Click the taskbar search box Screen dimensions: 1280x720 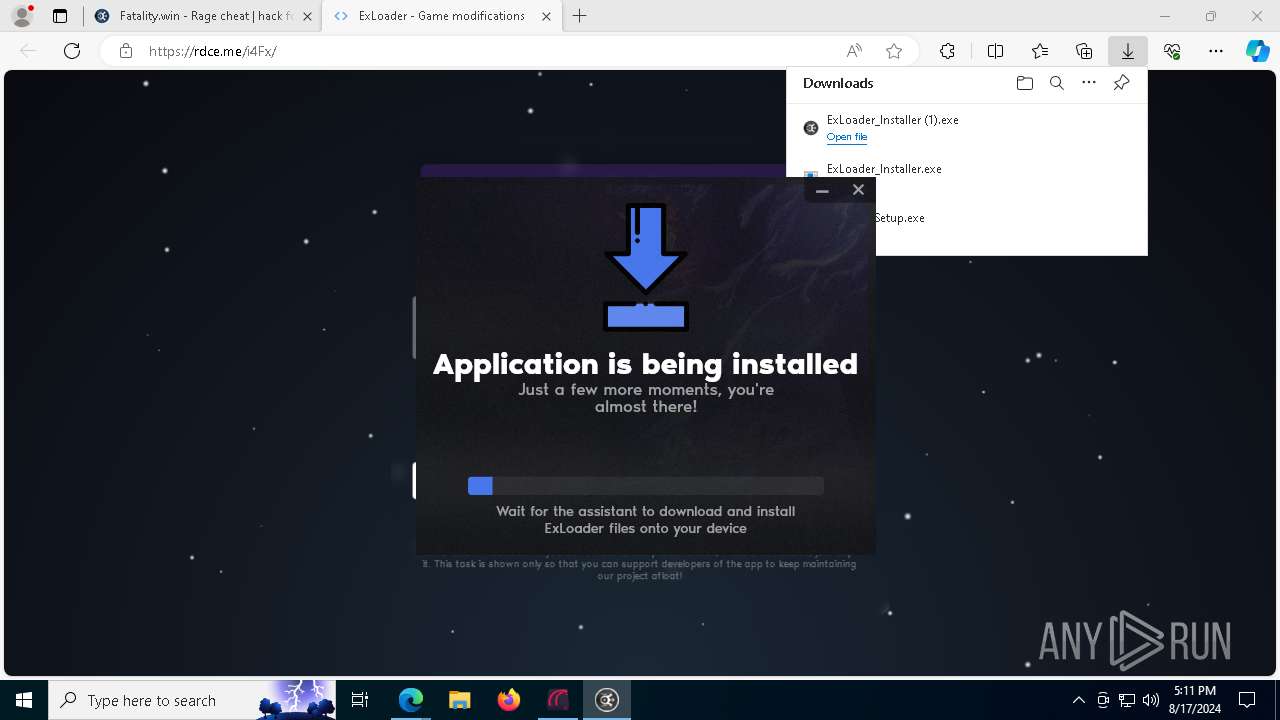tap(193, 700)
